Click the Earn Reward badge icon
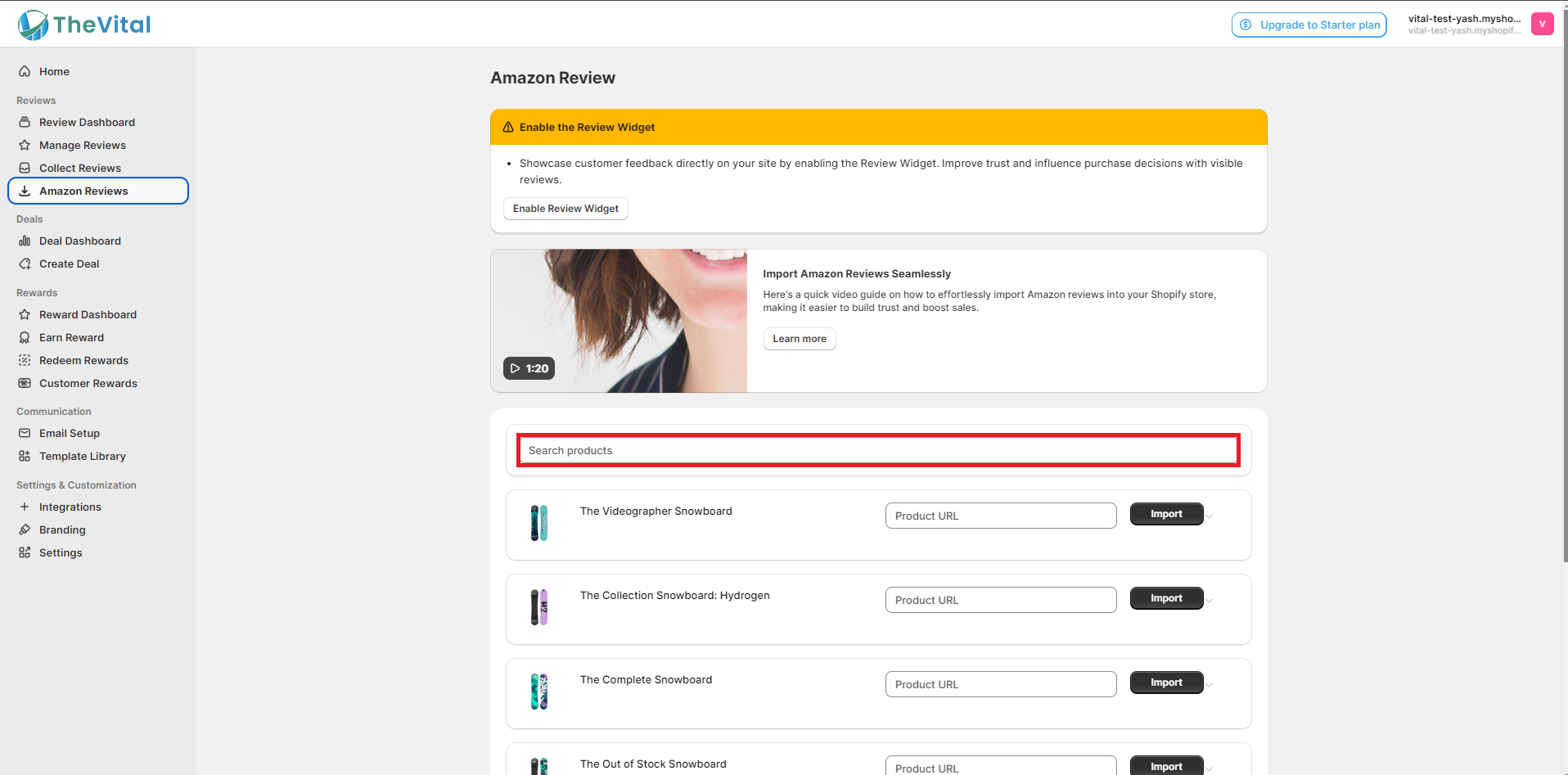The width and height of the screenshot is (1568, 775). point(25,337)
